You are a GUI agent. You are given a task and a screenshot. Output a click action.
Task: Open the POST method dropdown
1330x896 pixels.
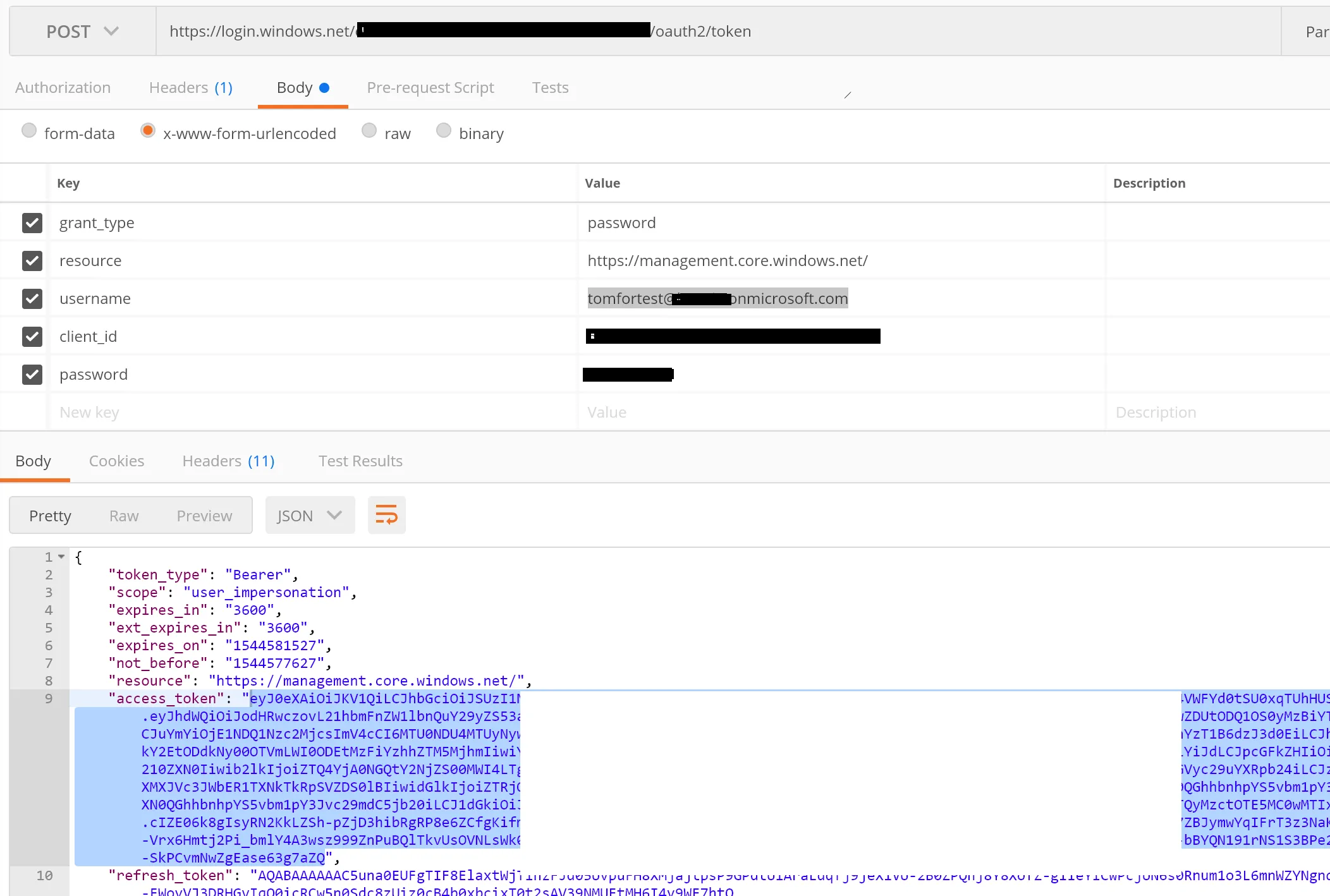(x=82, y=32)
